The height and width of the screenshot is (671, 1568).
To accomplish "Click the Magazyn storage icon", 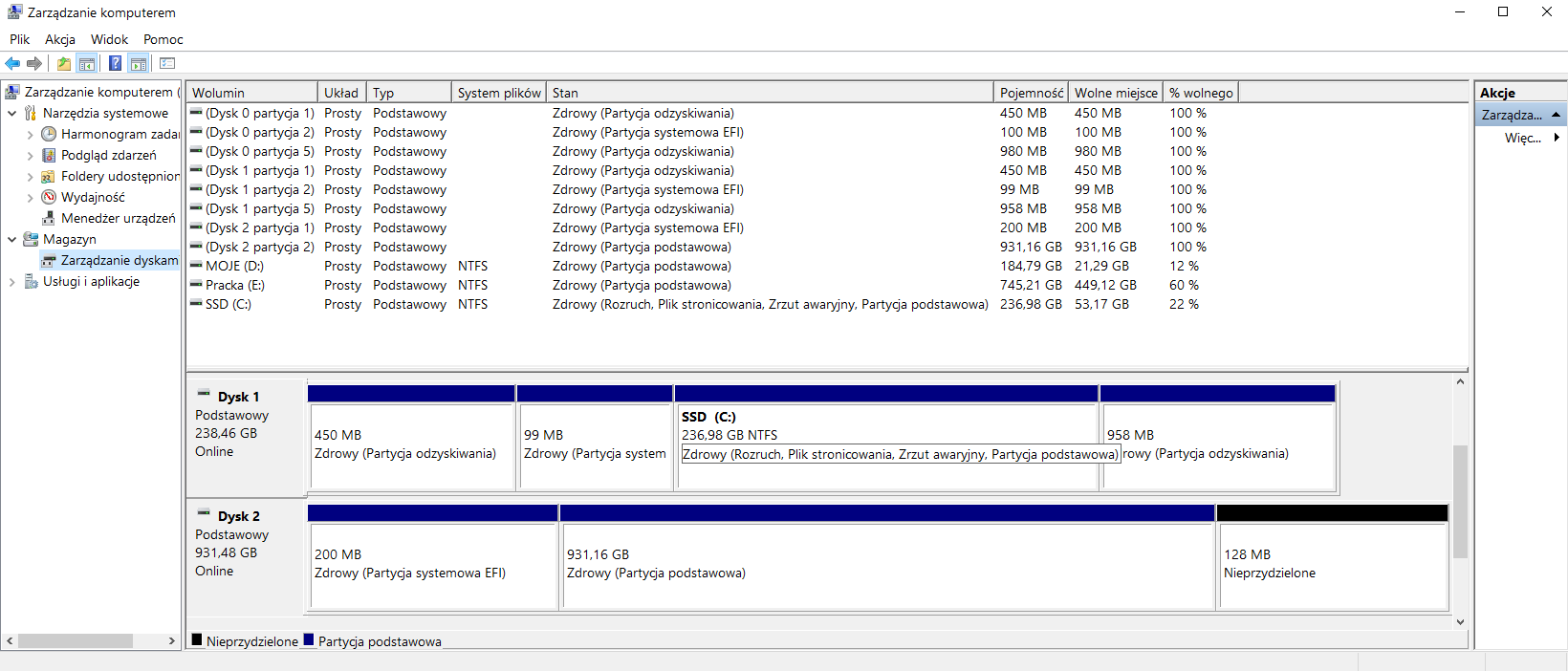I will [31, 239].
